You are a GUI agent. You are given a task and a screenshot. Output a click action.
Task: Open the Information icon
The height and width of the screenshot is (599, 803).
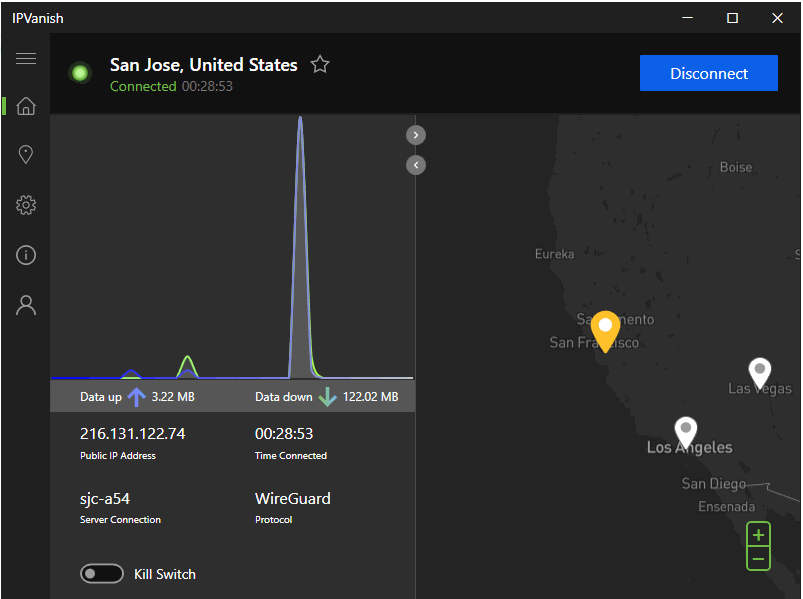[x=26, y=255]
